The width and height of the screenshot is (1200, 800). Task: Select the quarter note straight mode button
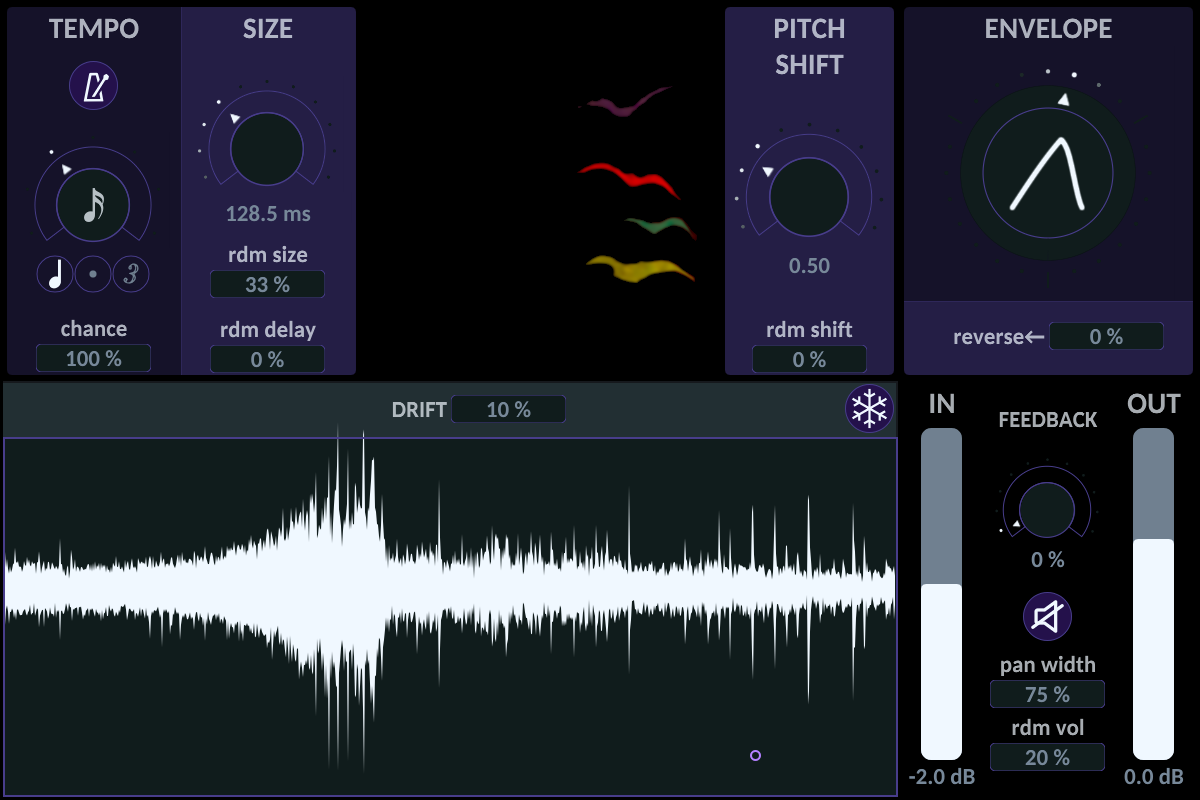(56, 273)
